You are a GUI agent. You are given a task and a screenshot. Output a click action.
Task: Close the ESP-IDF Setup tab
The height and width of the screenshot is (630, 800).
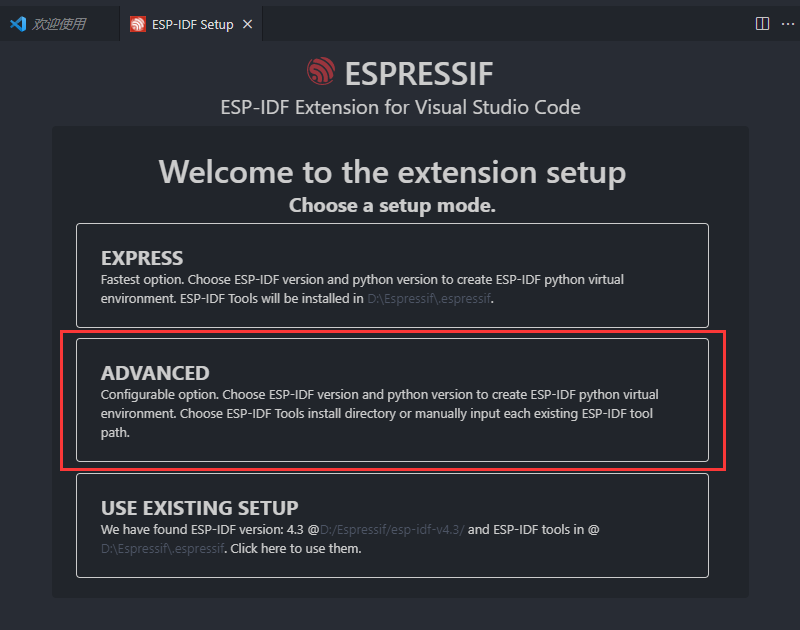coord(247,24)
